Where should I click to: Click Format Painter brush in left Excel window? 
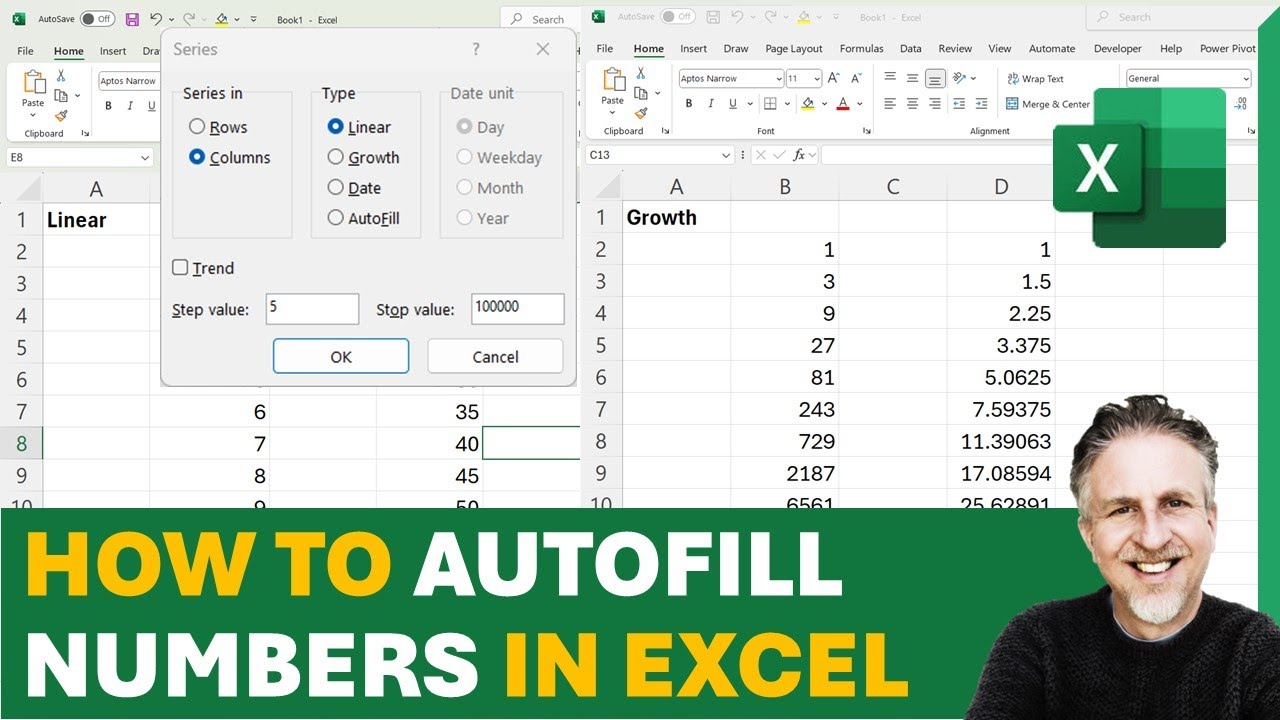pos(61,116)
